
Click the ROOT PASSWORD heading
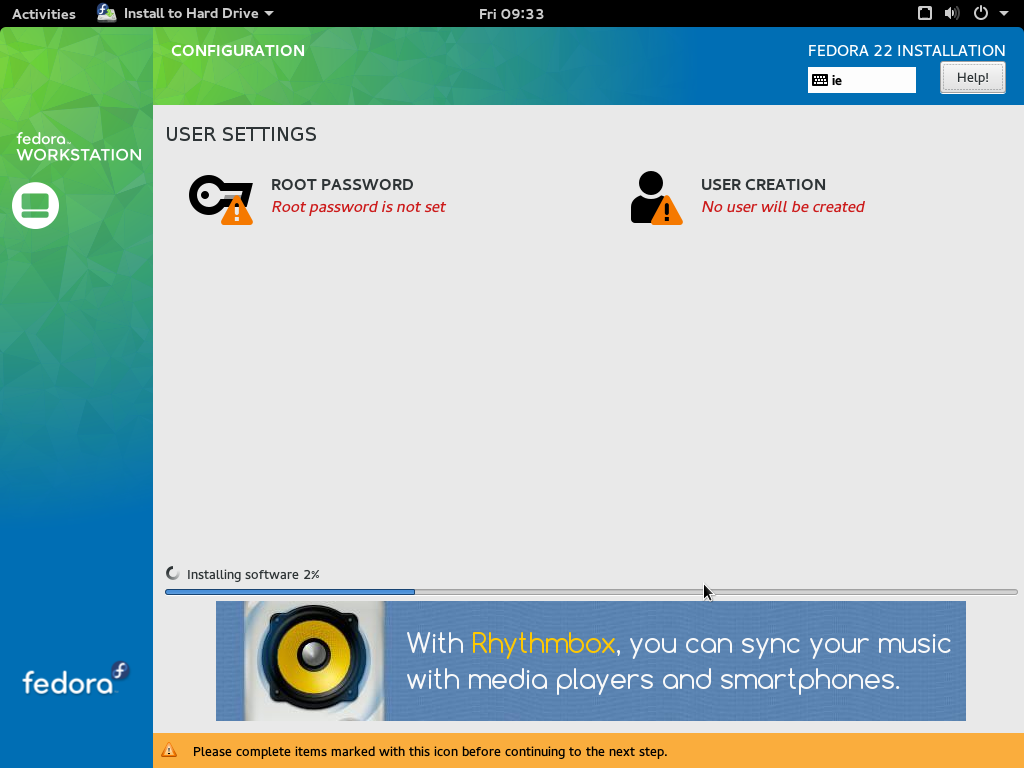pos(342,185)
